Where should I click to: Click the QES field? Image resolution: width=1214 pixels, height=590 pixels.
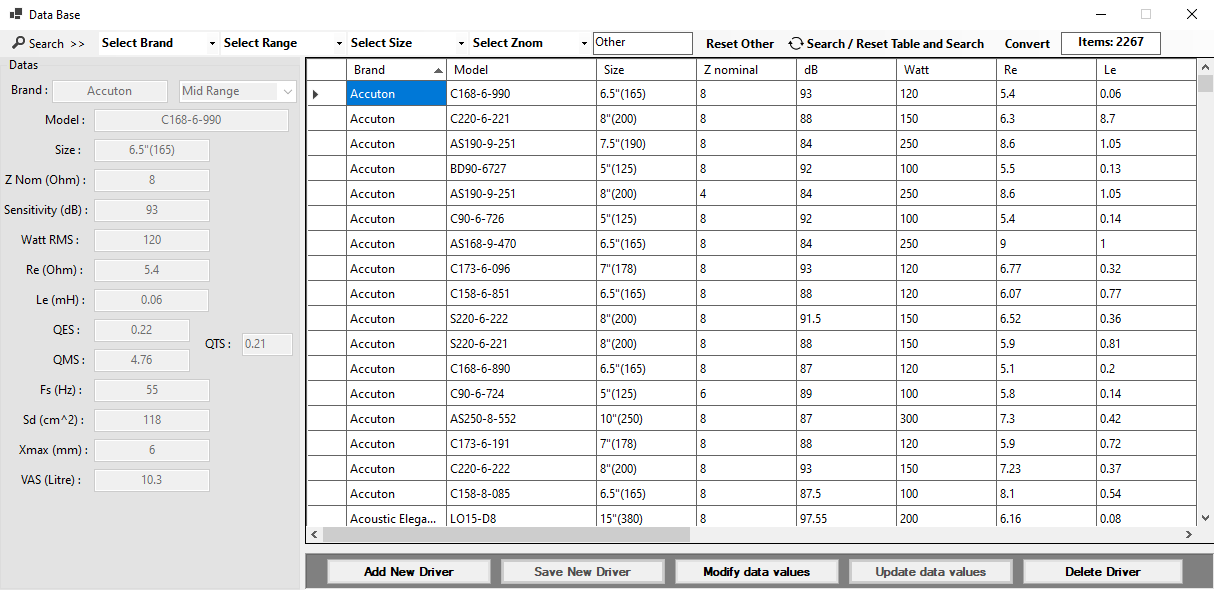coord(142,330)
